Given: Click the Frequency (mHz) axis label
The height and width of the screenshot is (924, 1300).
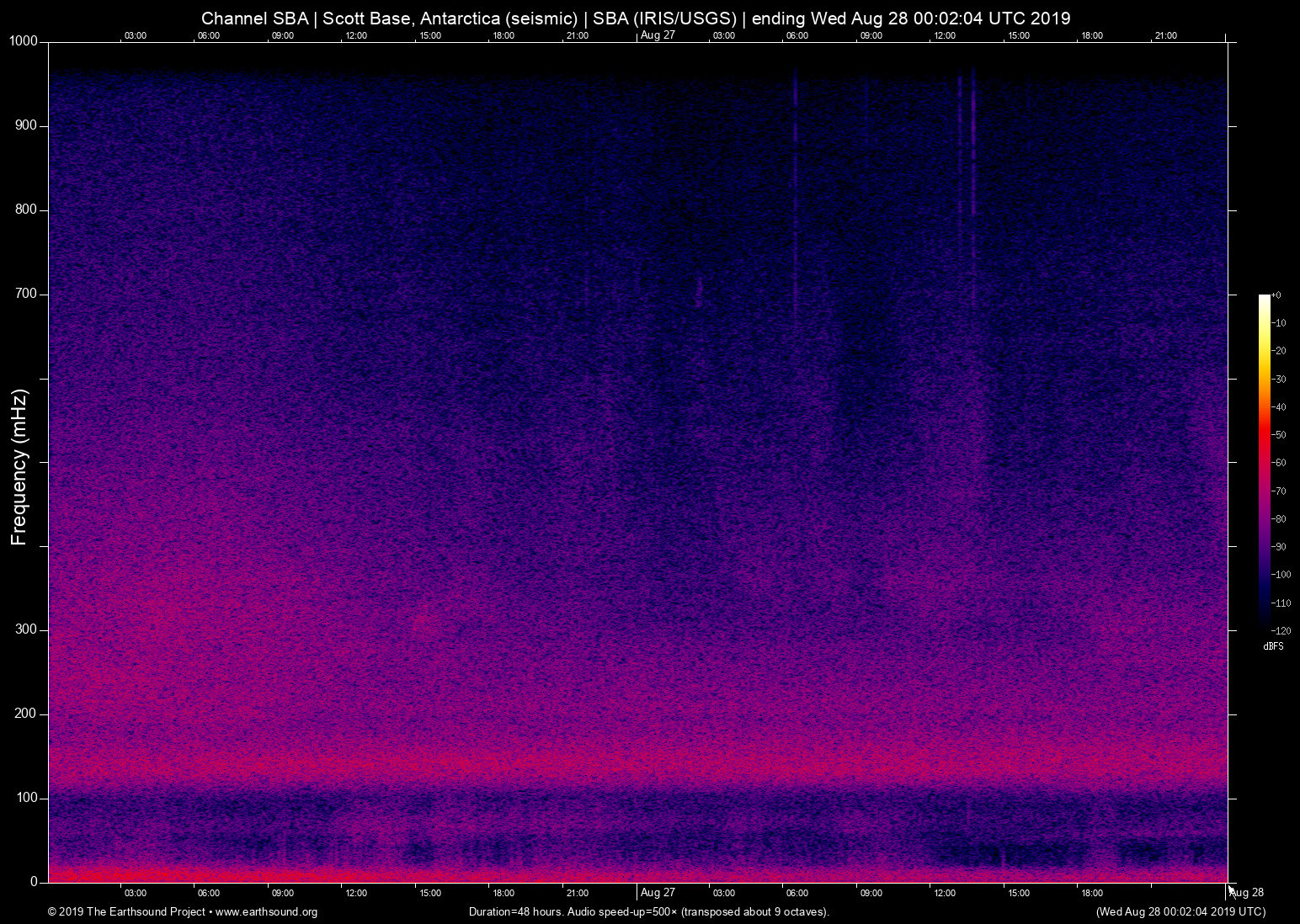Looking at the screenshot, I should pos(19,467).
